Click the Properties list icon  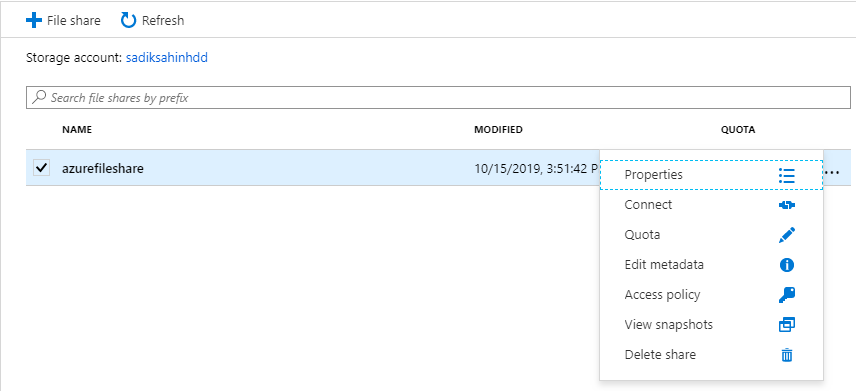pyautogui.click(x=787, y=175)
